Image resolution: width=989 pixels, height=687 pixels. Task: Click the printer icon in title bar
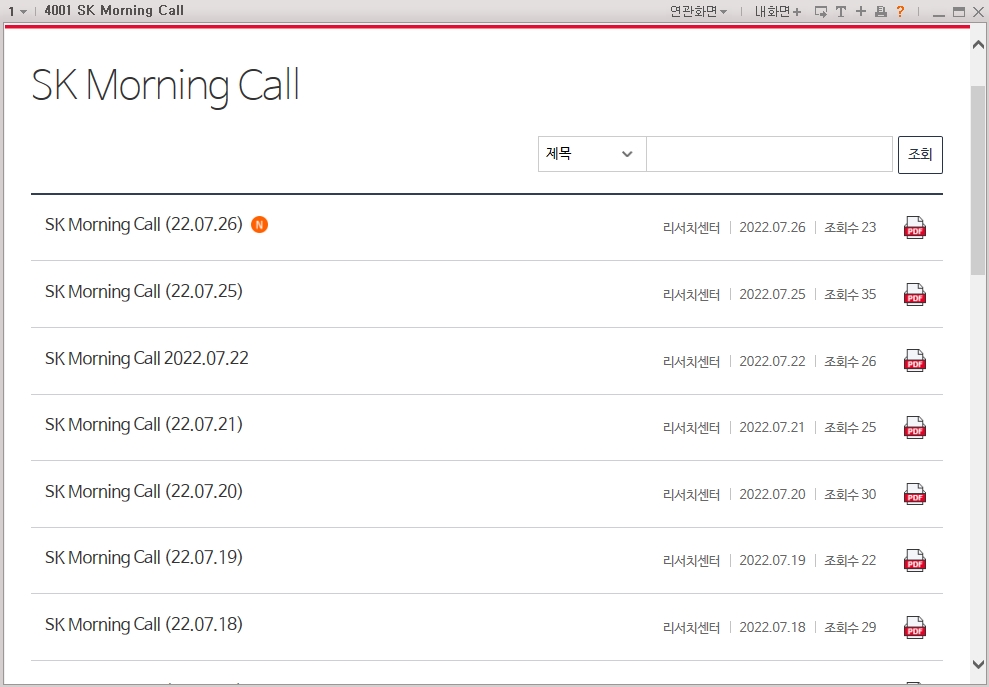point(881,11)
